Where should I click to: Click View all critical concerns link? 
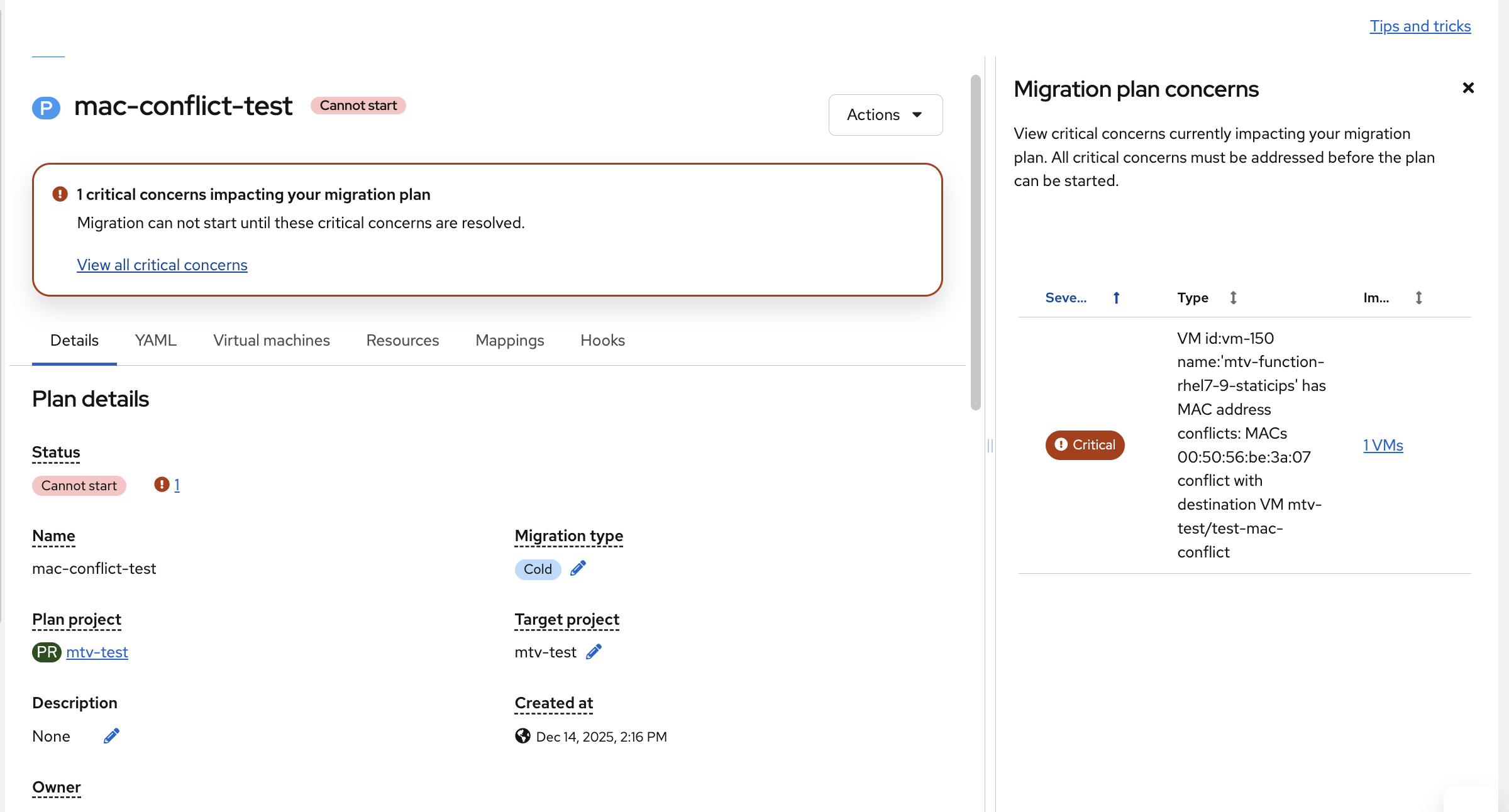coord(162,265)
